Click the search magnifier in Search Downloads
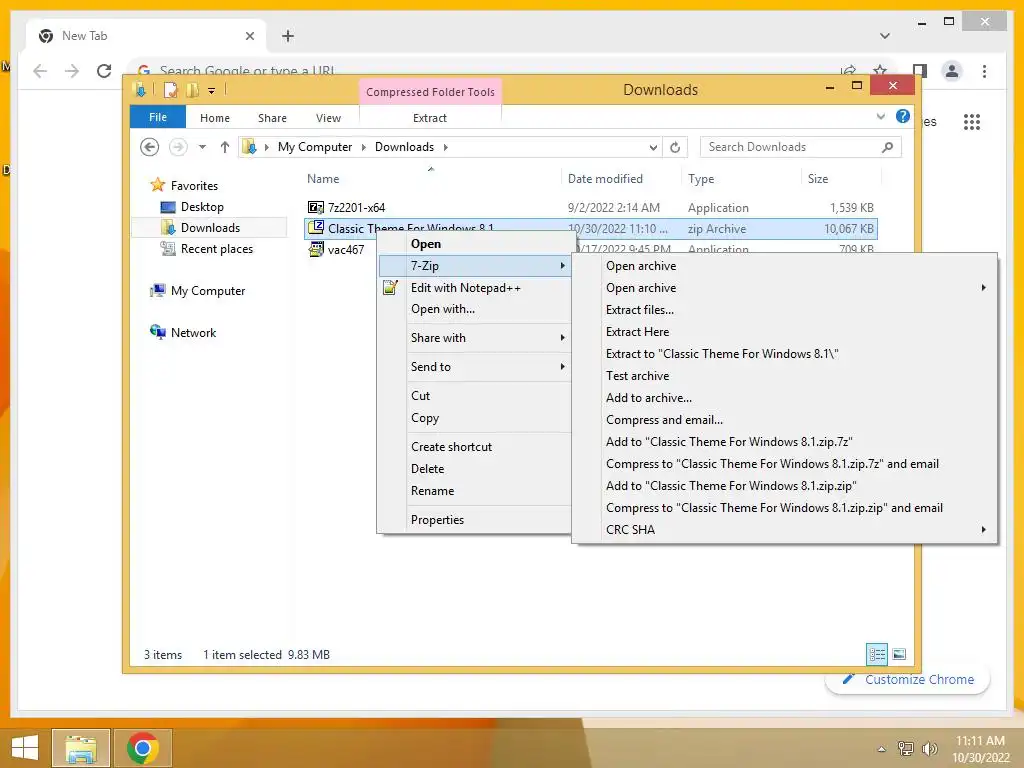The image size is (1024, 768). click(887, 147)
